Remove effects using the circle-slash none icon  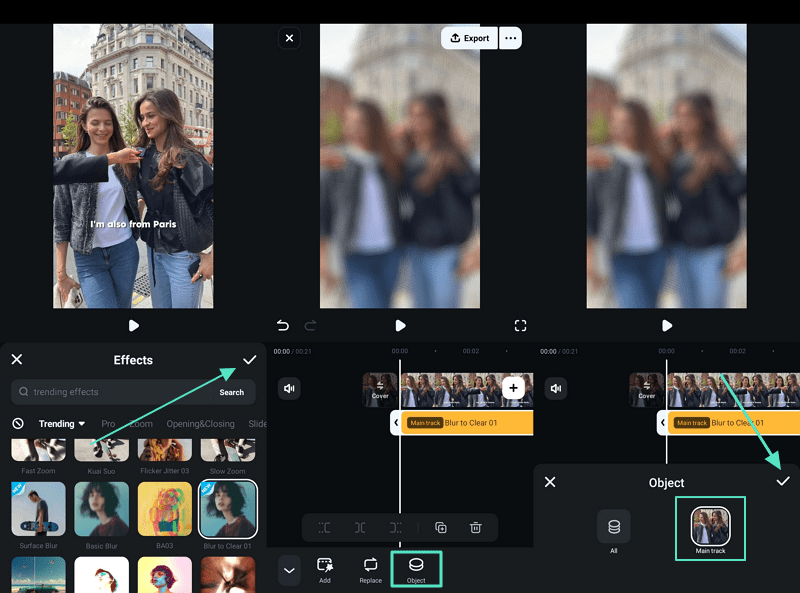point(18,424)
